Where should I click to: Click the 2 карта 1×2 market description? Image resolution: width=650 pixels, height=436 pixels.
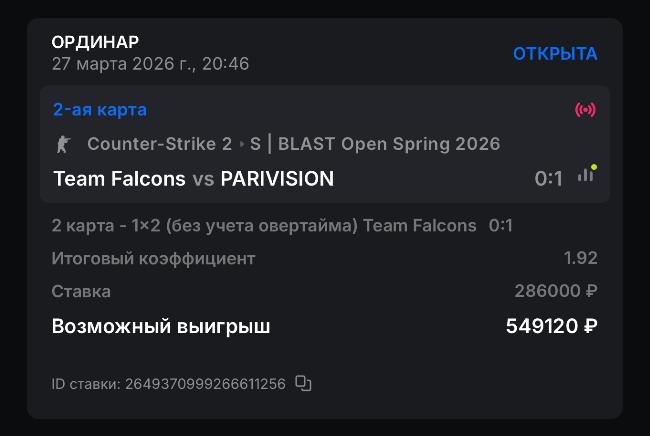point(263,226)
